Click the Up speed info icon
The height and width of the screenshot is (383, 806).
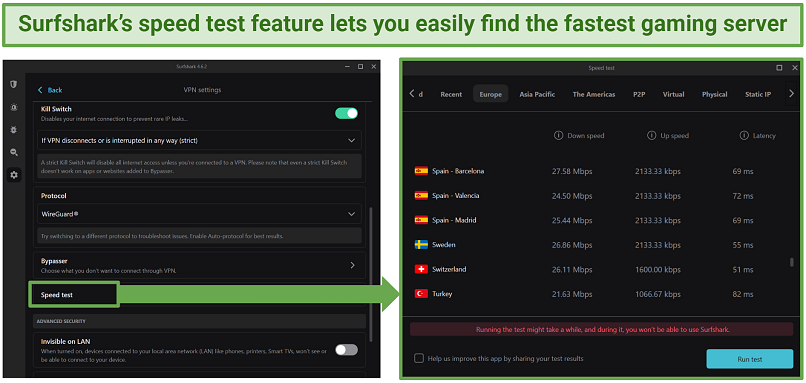pos(651,136)
